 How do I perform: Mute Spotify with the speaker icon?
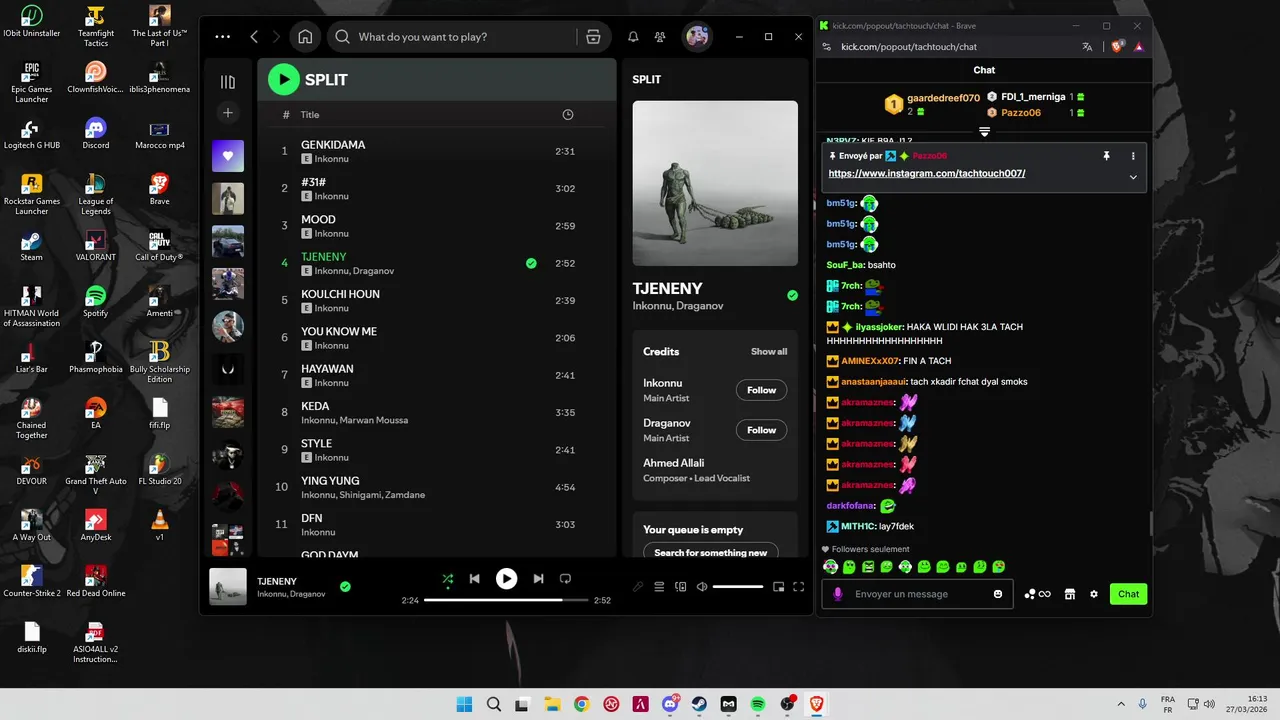(702, 587)
